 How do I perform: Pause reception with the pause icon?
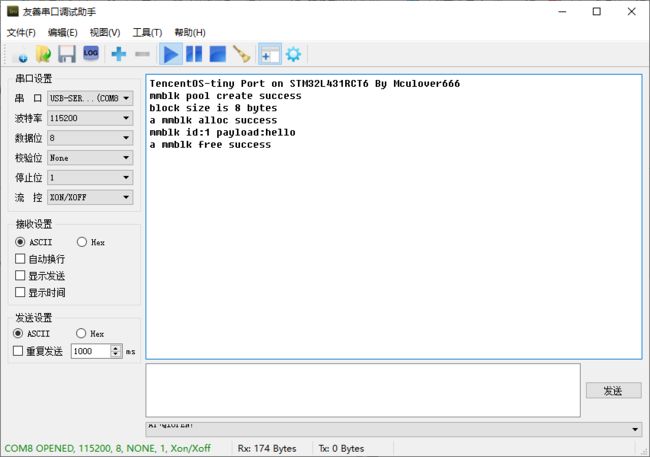coord(194,54)
